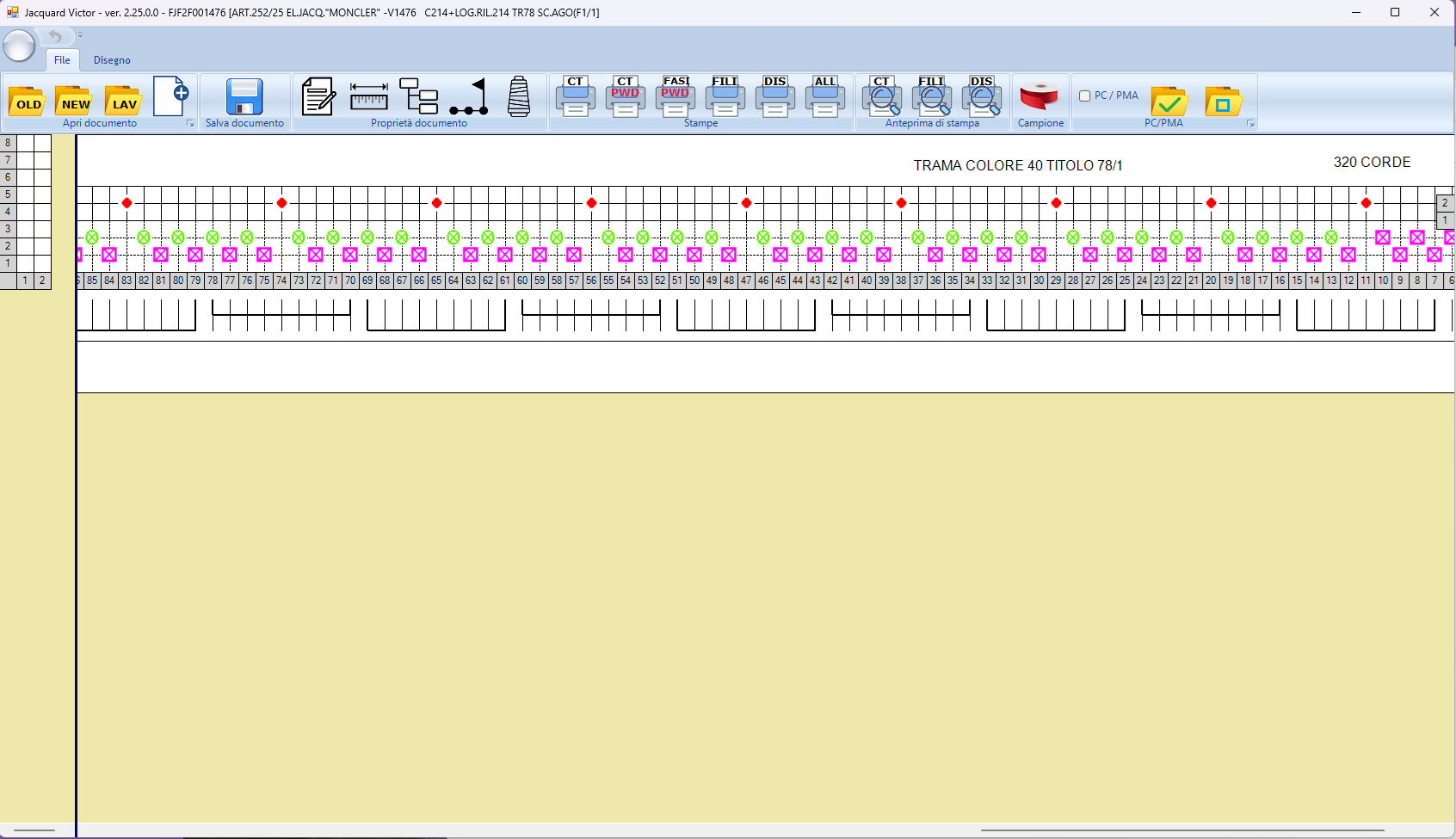Select column header 40
Viewport: 1456px width, 839px height.
click(x=867, y=281)
